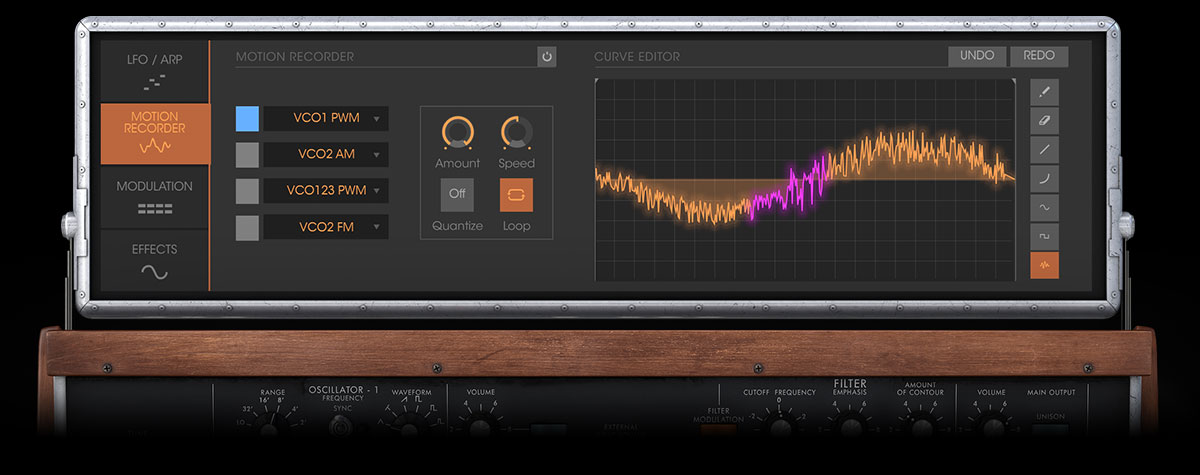Toggle the Loop button
1200x475 pixels.
pos(517,194)
